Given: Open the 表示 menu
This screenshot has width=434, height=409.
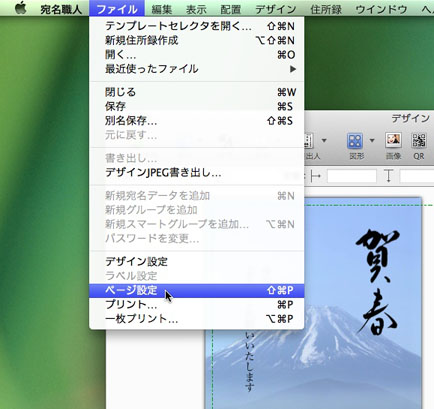Looking at the screenshot, I should pyautogui.click(x=196, y=9).
